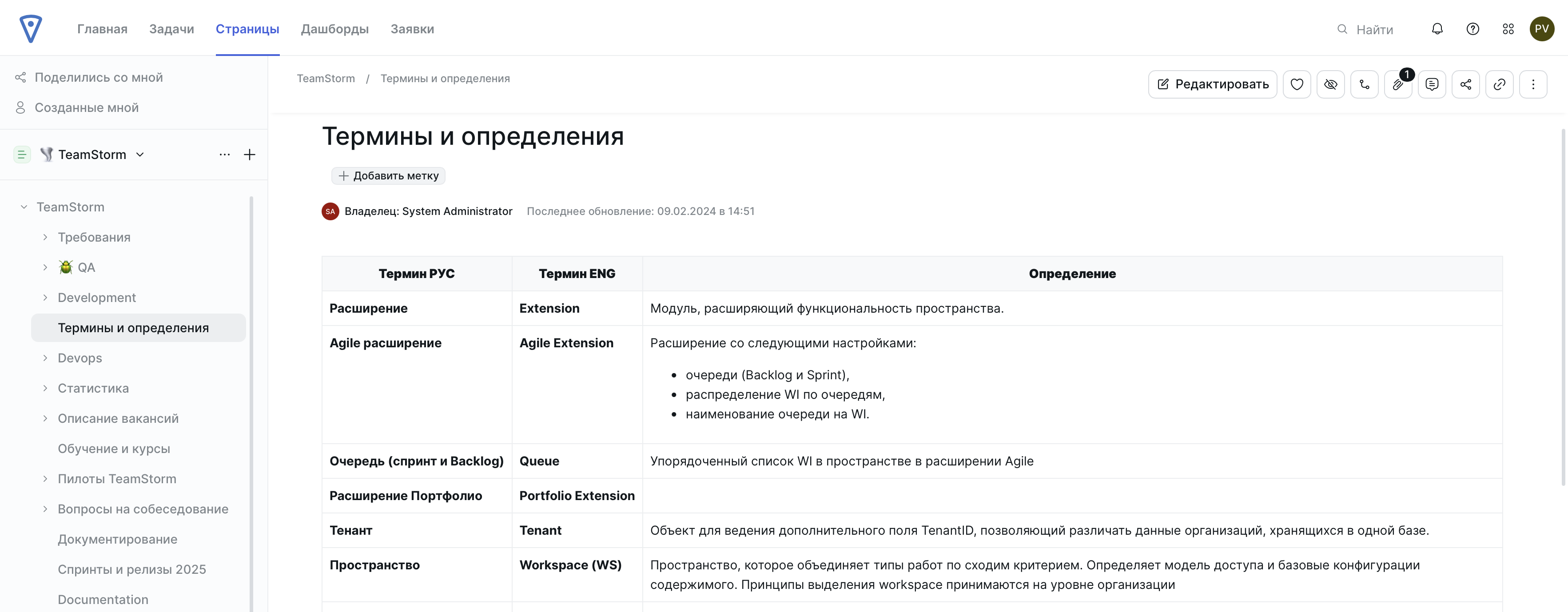1568x612 pixels.
Task: Collapse the TeamStorm root tree node
Action: pyautogui.click(x=24, y=207)
